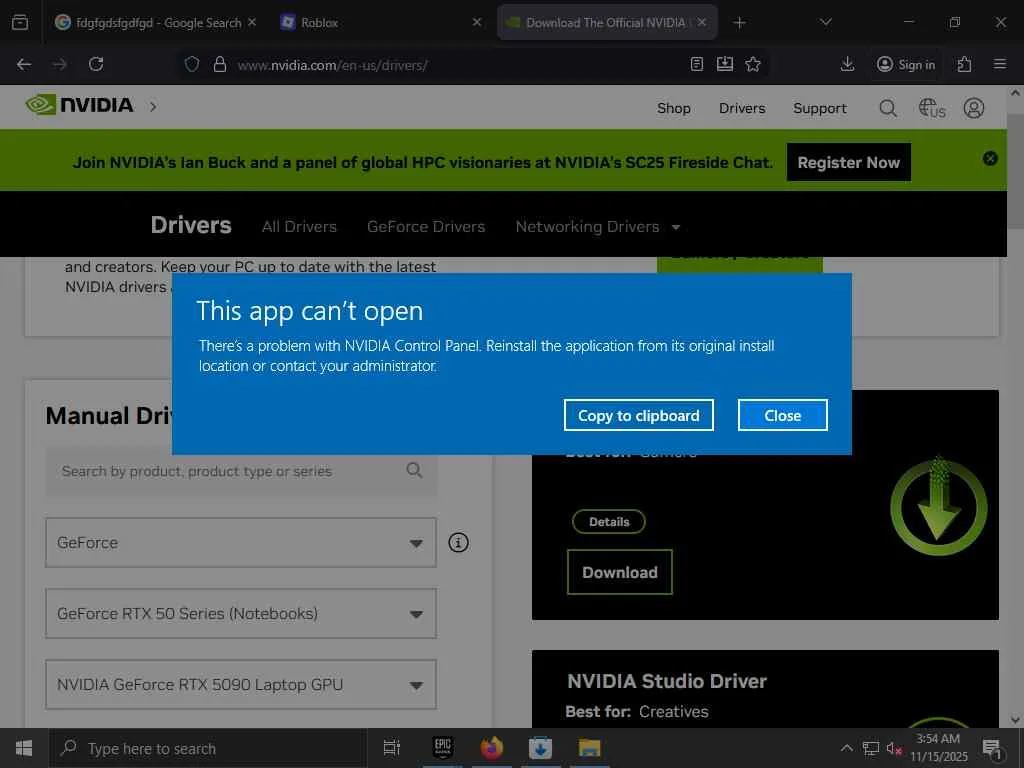Screen dimensions: 1024x768
Task: Toggle reader view icon in address bar
Action: (697, 64)
